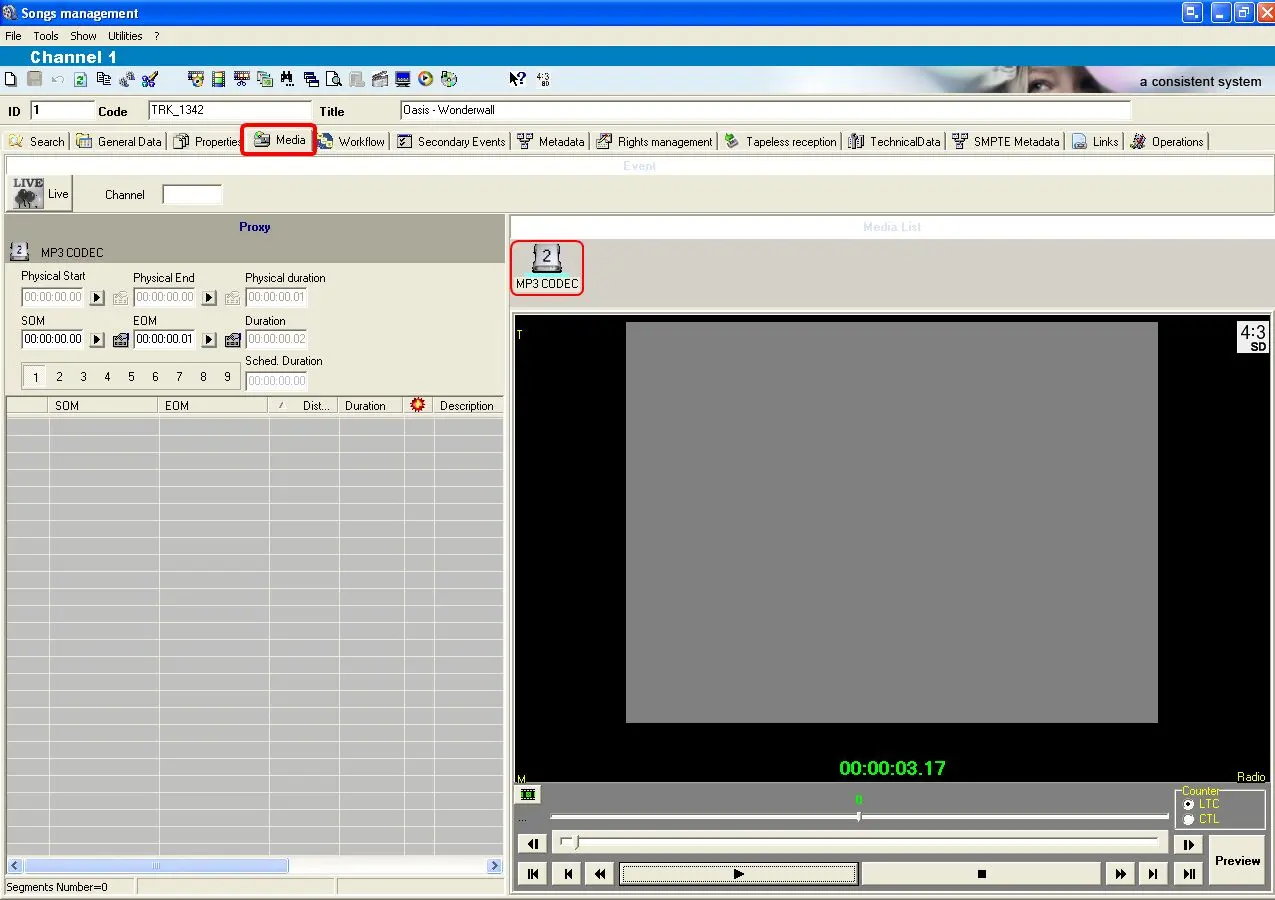
Task: Click the New document toolbar icon
Action: coord(11,79)
